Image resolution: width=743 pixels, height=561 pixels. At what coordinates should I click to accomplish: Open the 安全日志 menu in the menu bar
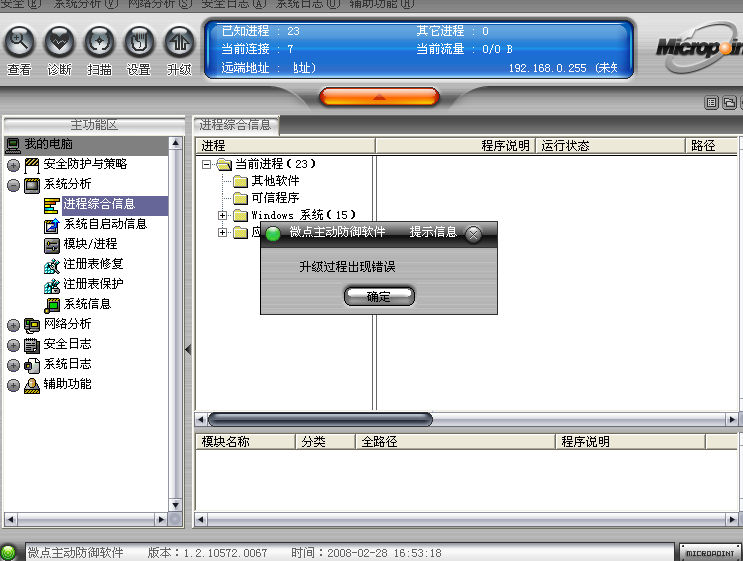234,4
